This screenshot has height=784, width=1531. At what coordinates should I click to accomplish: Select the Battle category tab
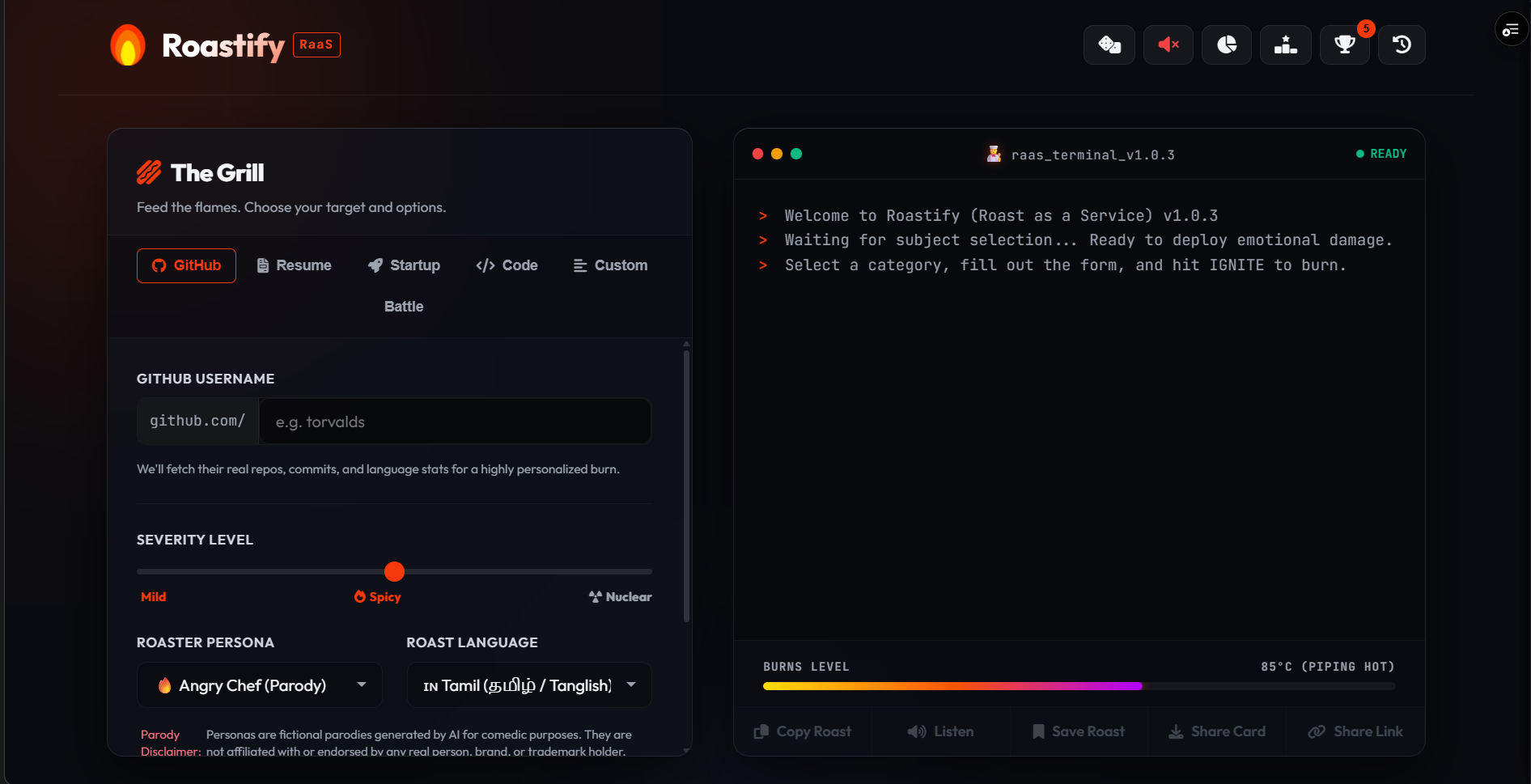(404, 307)
